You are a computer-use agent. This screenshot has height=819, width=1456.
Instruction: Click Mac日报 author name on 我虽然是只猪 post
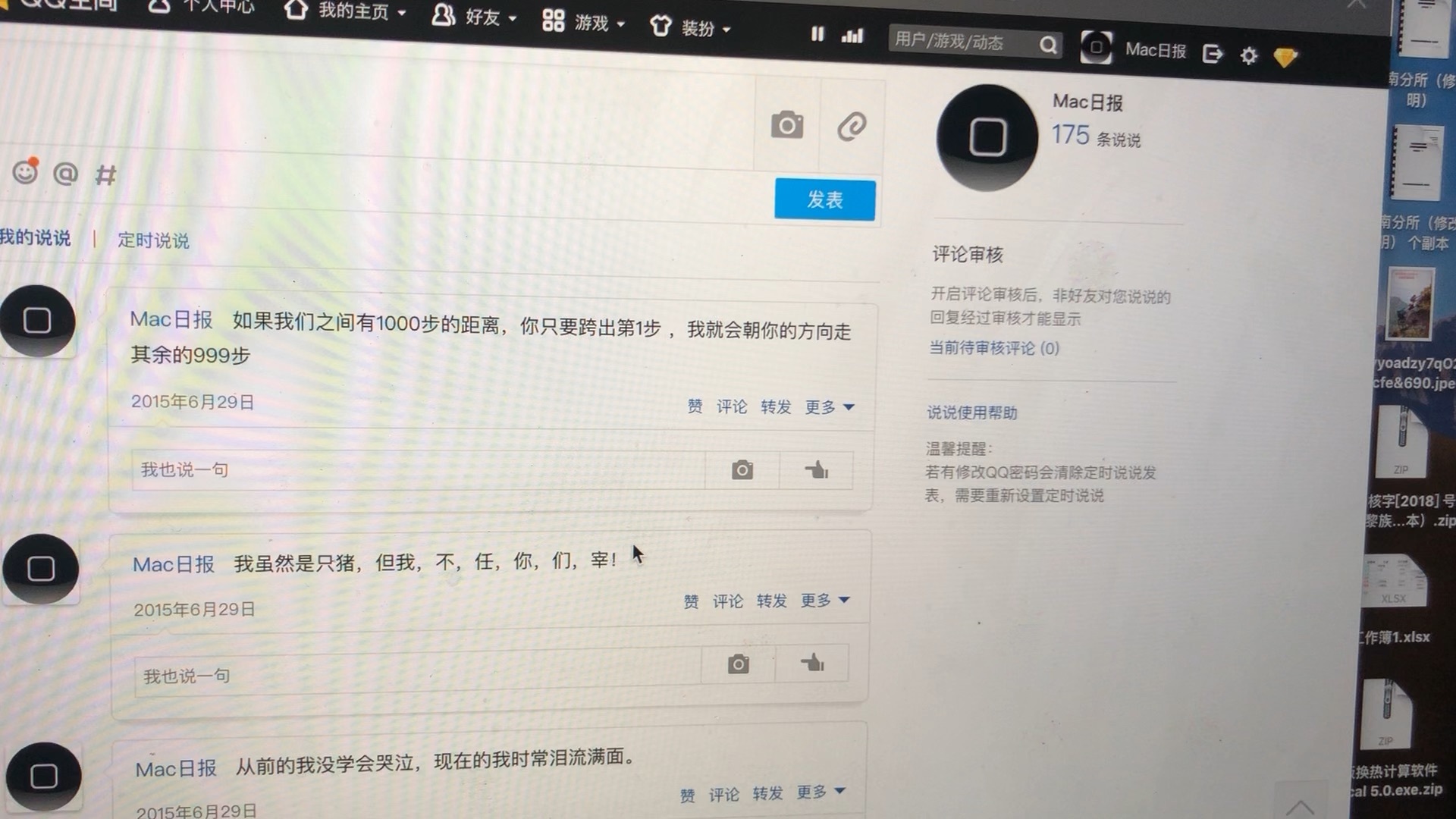[174, 565]
